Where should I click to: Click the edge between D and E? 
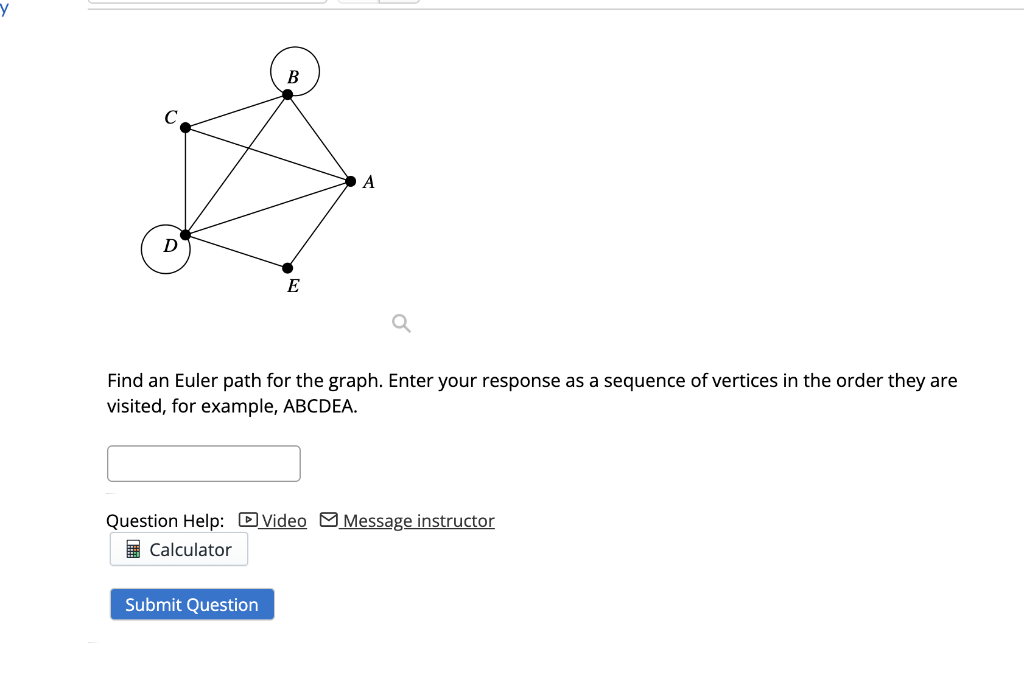tap(235, 251)
